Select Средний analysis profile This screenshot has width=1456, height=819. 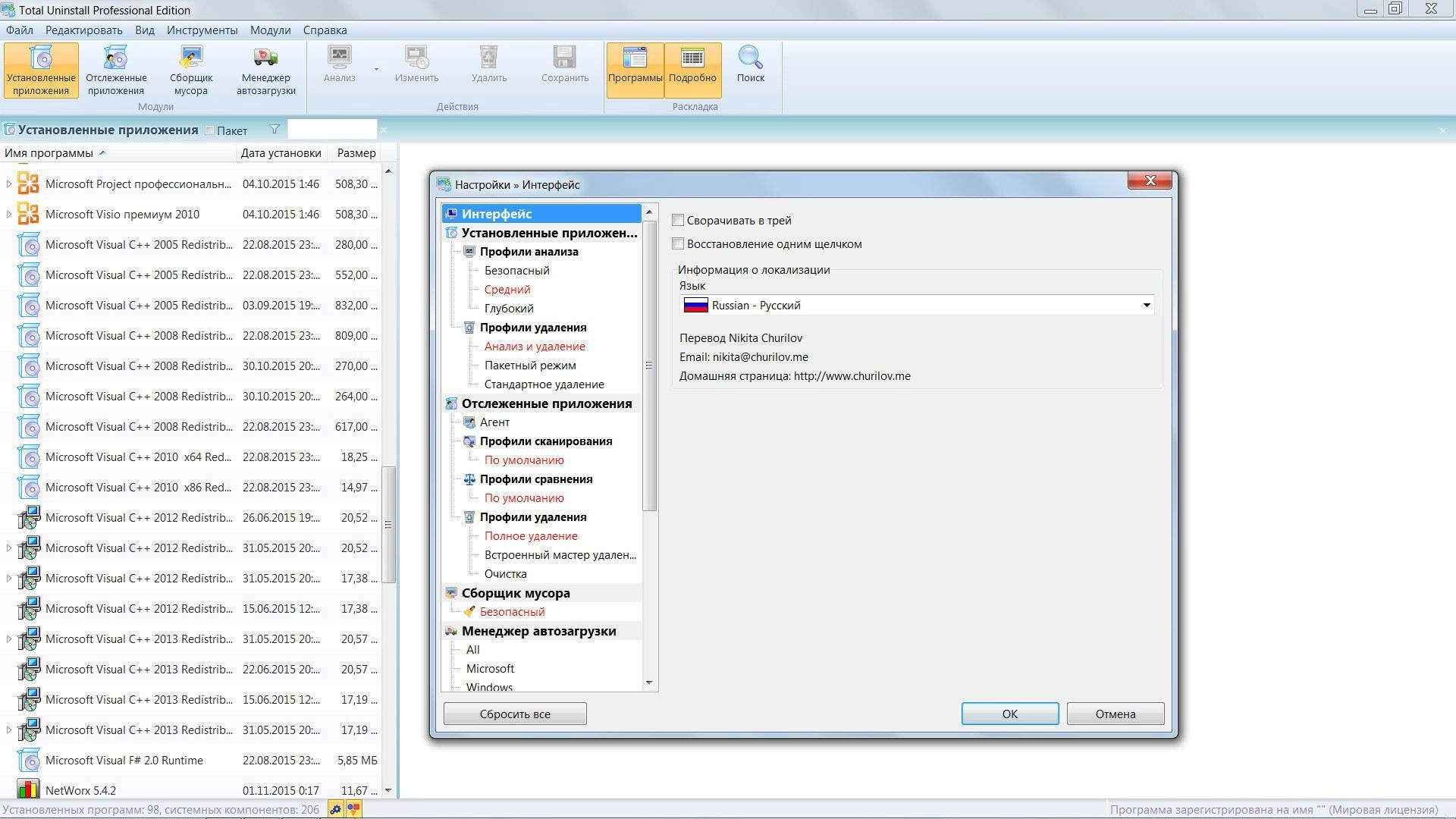(x=507, y=290)
